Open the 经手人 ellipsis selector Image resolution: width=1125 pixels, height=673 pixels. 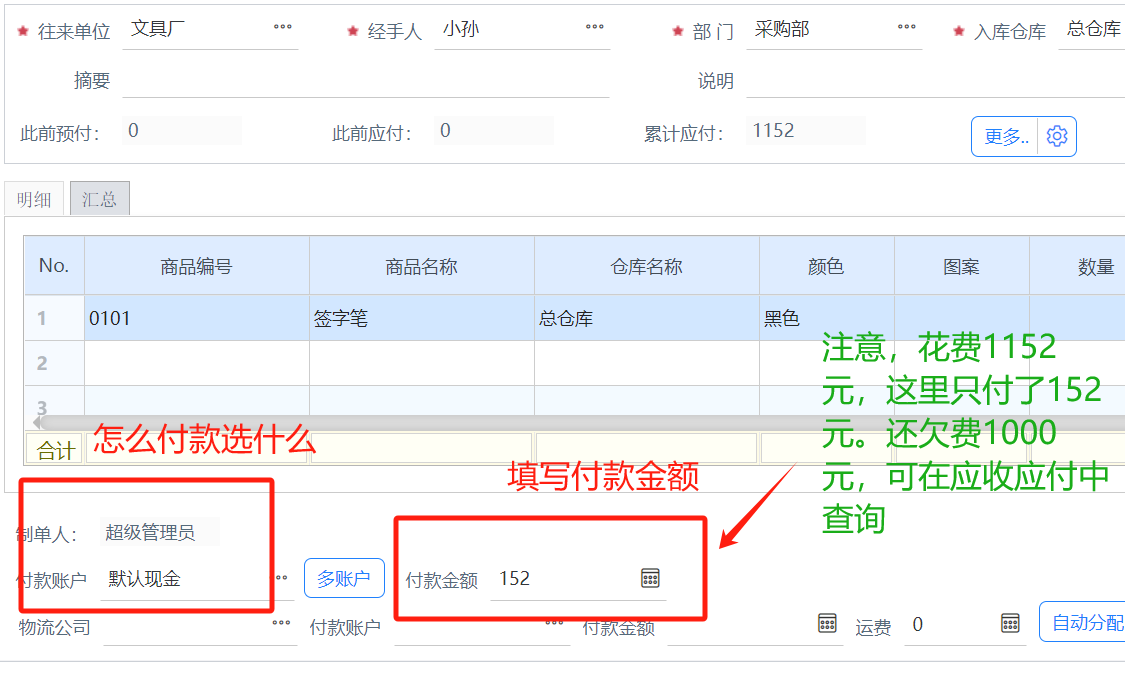[594, 28]
